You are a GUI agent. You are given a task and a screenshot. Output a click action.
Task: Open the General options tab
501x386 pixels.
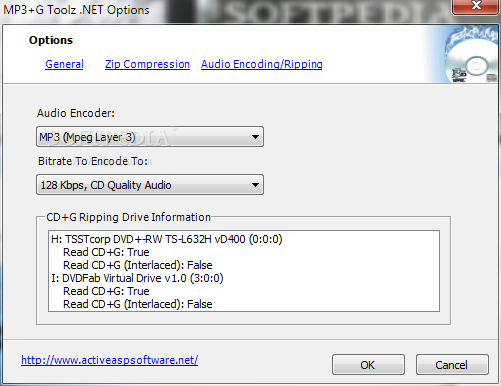[x=64, y=64]
